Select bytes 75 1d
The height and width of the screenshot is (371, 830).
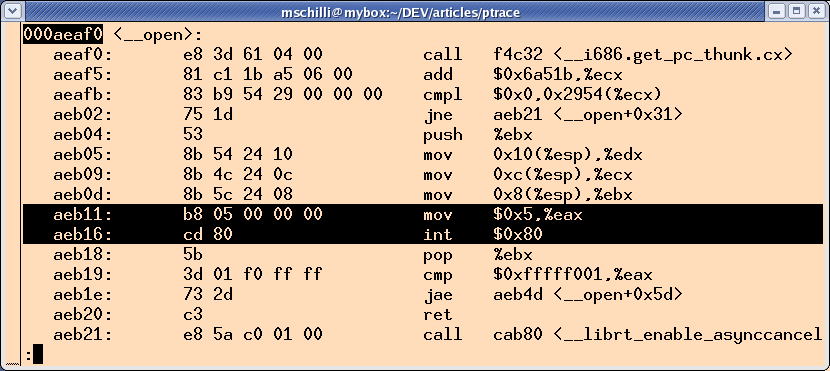click(x=208, y=114)
